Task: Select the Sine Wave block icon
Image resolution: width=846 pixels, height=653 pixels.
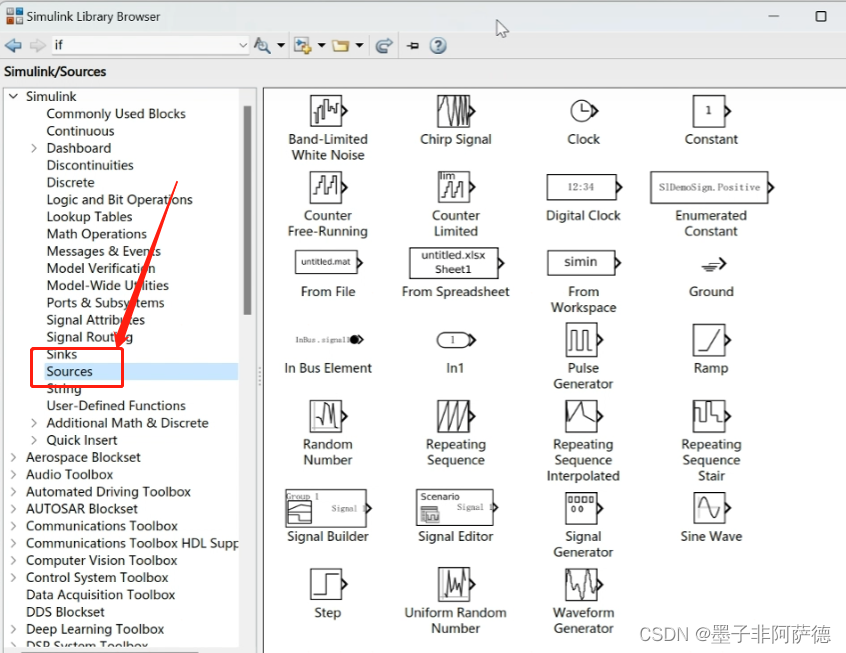Action: [711, 508]
